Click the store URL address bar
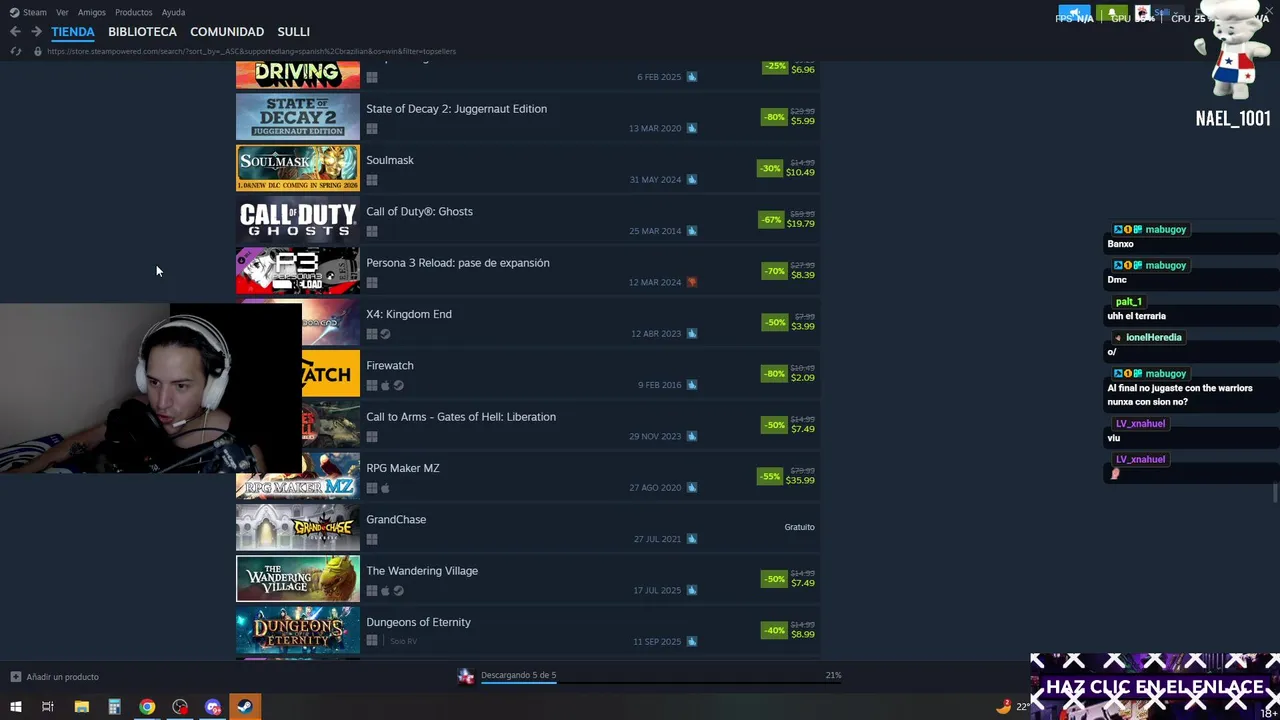The height and width of the screenshot is (720, 1280). 250,51
